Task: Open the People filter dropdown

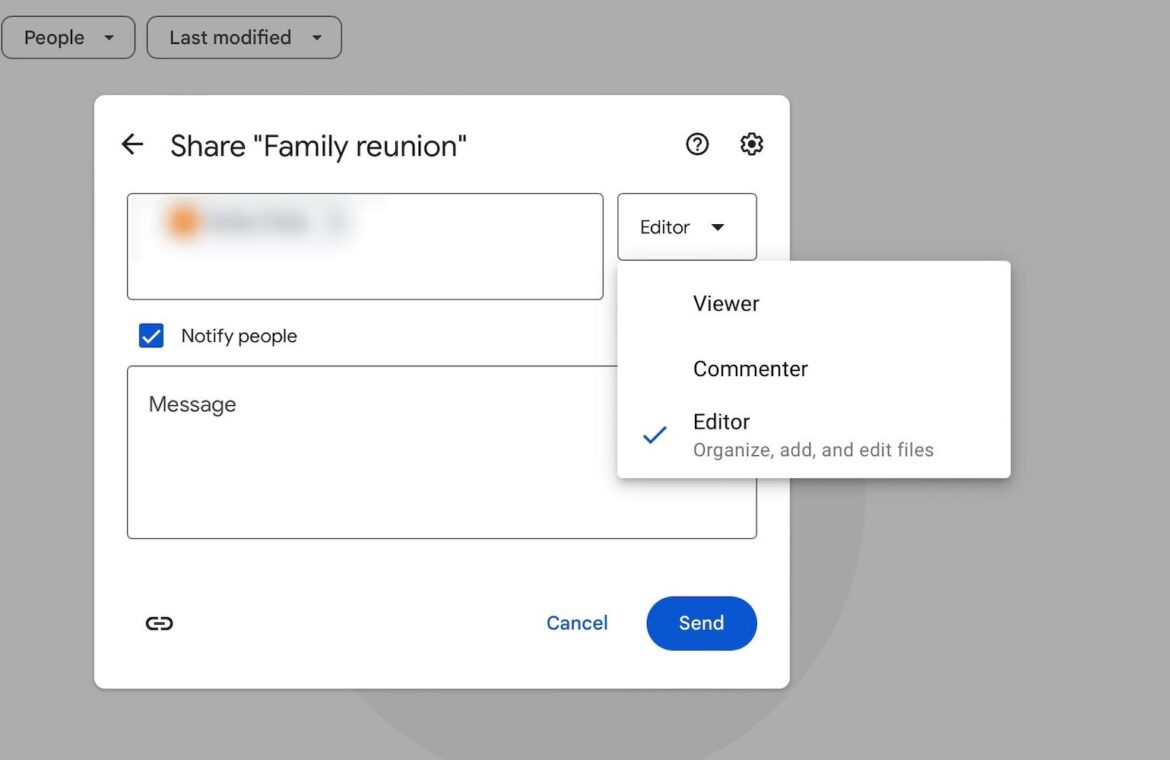Action: (68, 37)
